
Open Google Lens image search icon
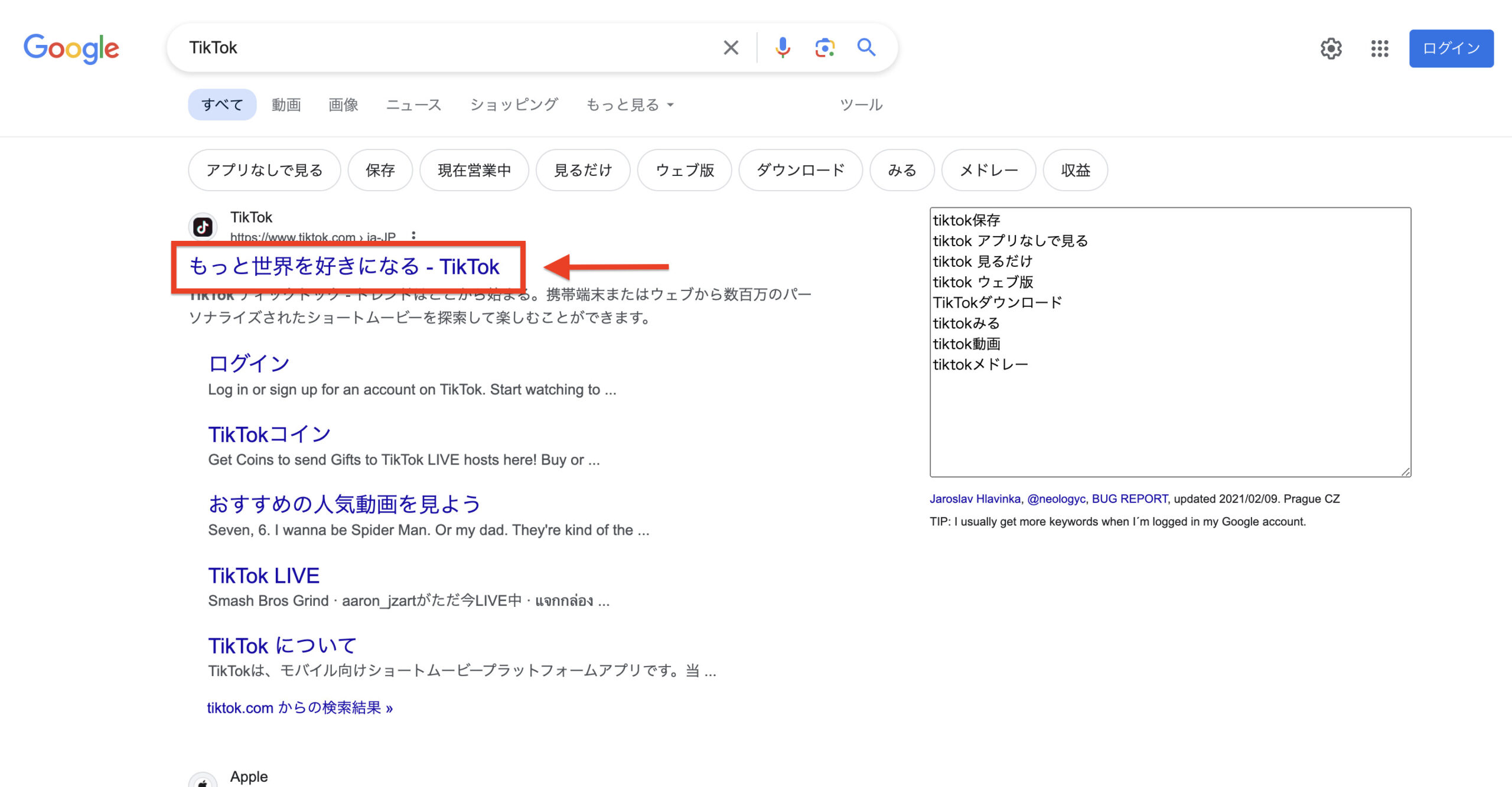coord(825,48)
